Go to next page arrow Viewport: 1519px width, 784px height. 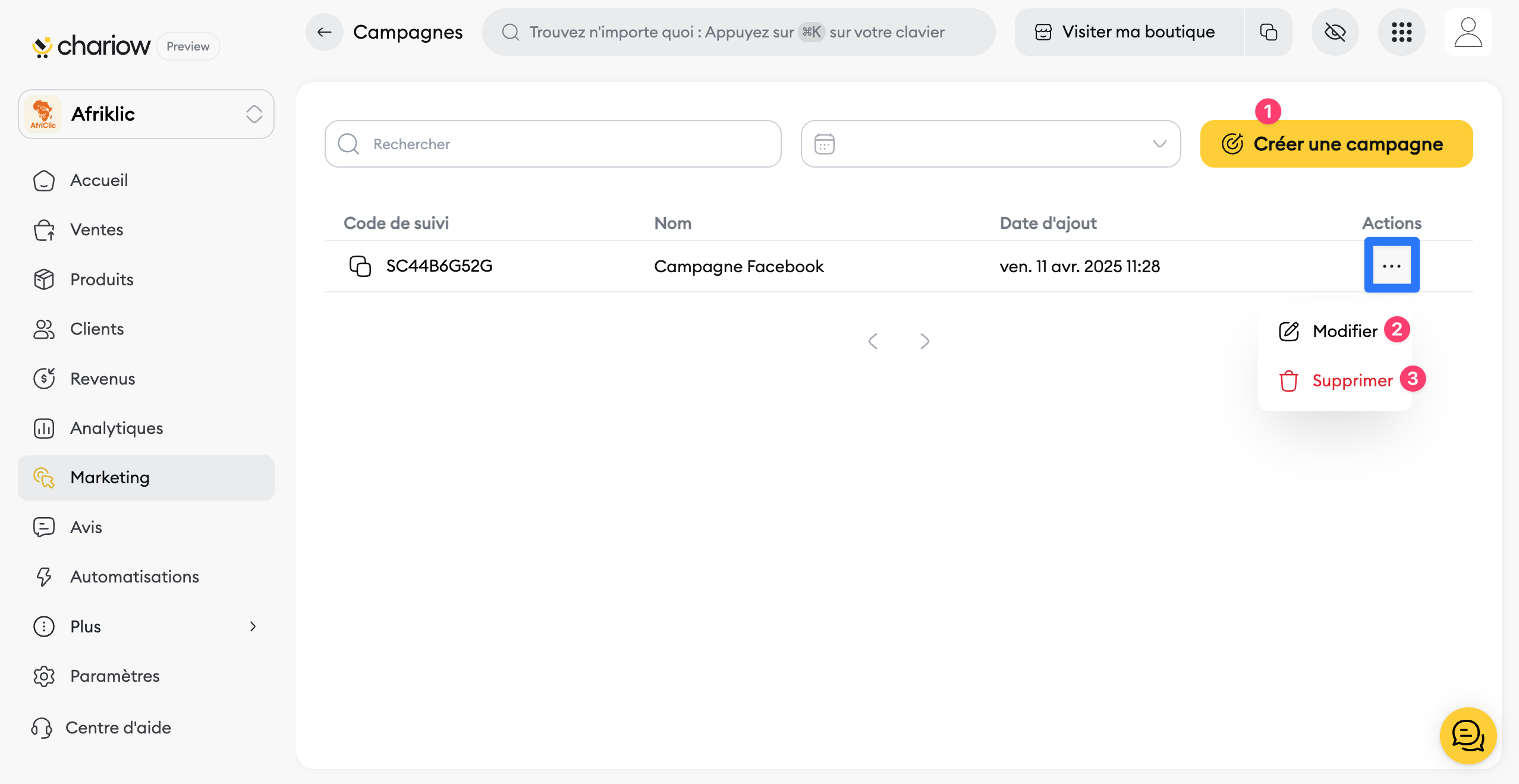pos(924,341)
